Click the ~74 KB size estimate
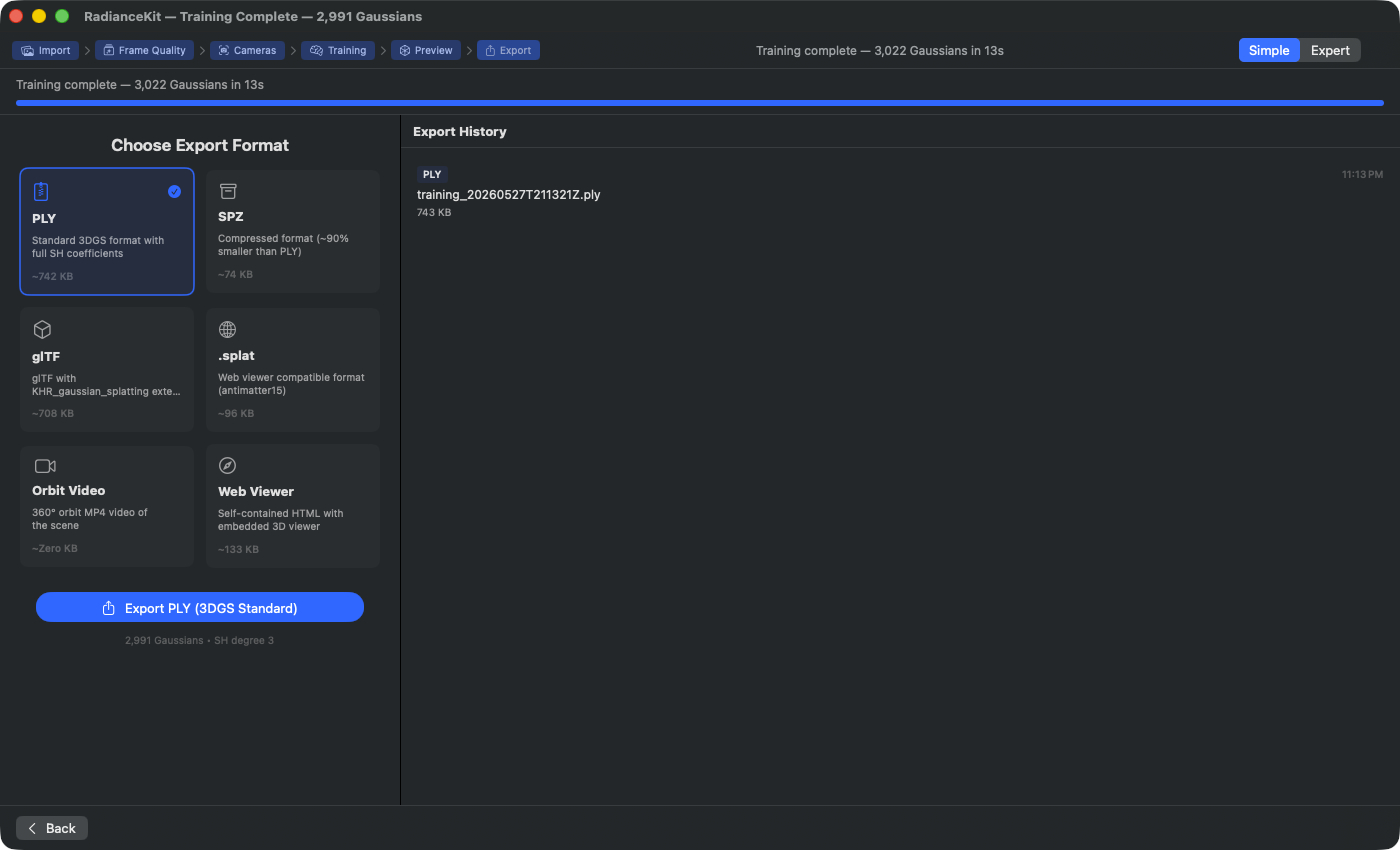Viewport: 1400px width, 850px height. pos(235,274)
